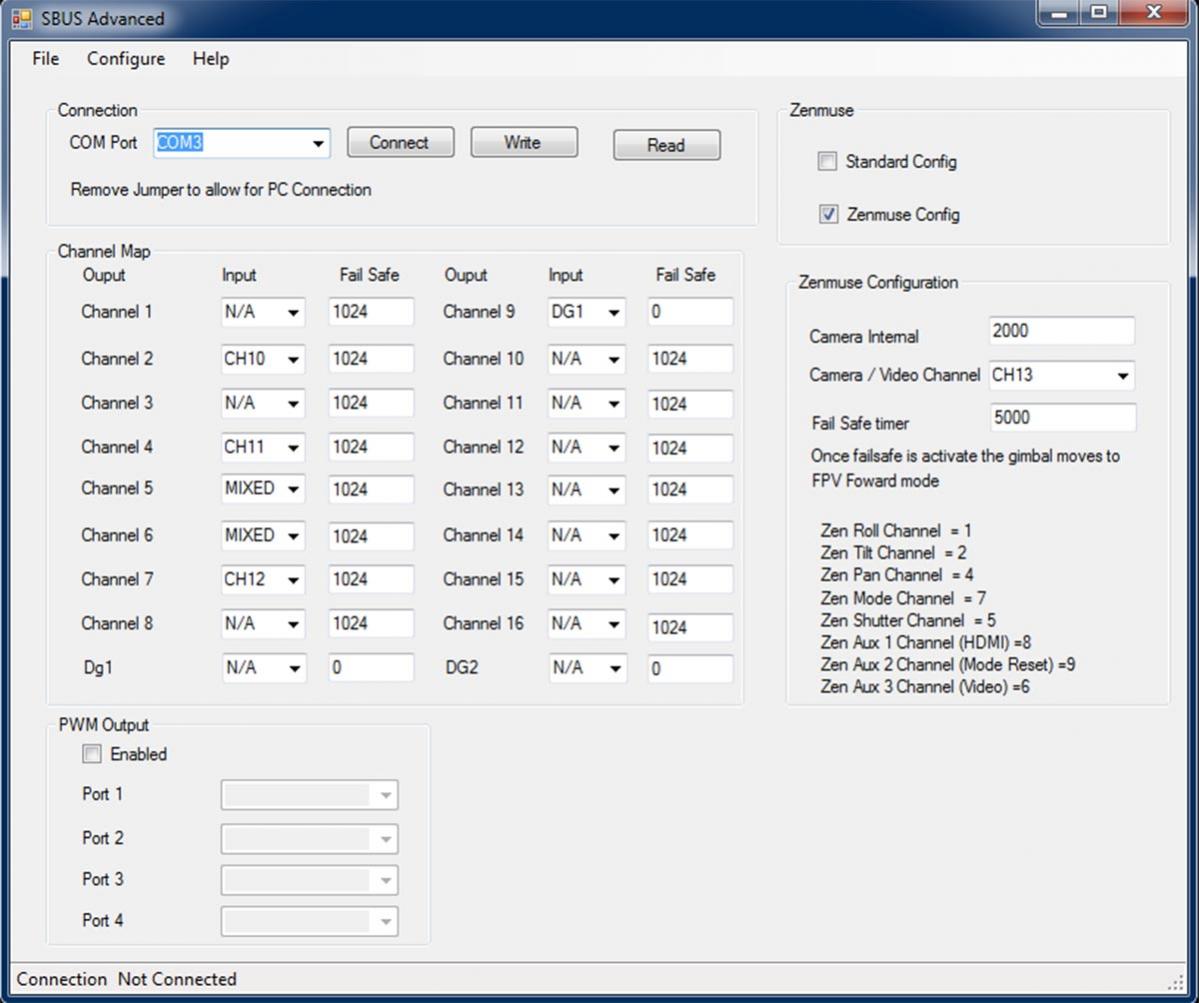Viewport: 1199px width, 1003px height.
Task: Uncheck the Zenmuse Config checkbox
Action: (828, 214)
